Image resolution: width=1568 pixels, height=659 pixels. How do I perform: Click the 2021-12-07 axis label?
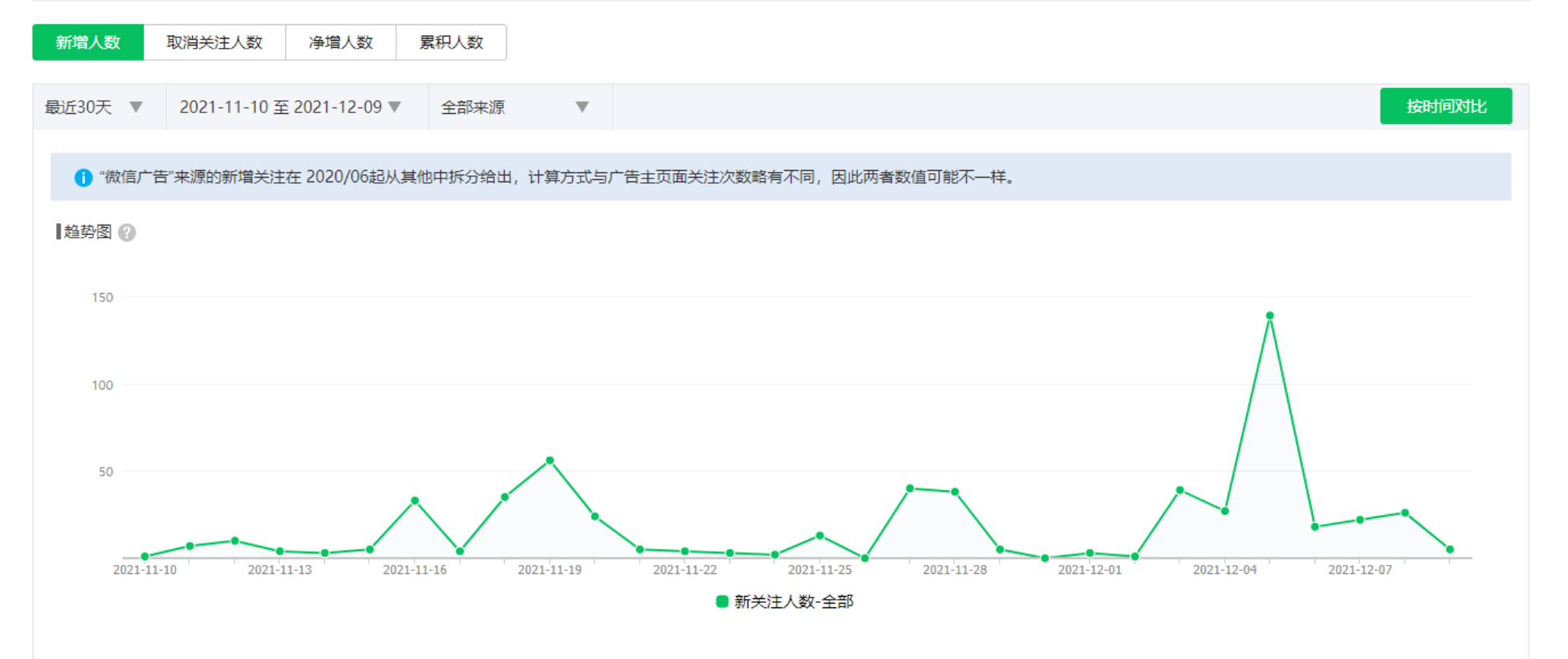tap(1360, 569)
